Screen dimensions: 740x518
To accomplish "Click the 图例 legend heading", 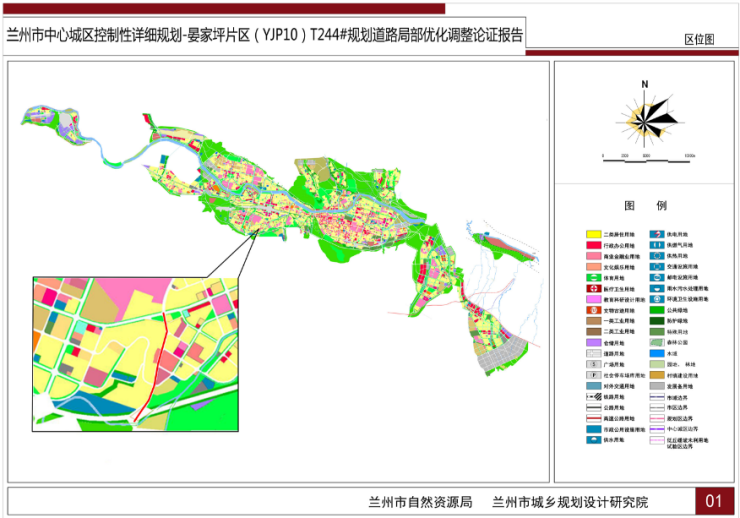I will (x=645, y=205).
